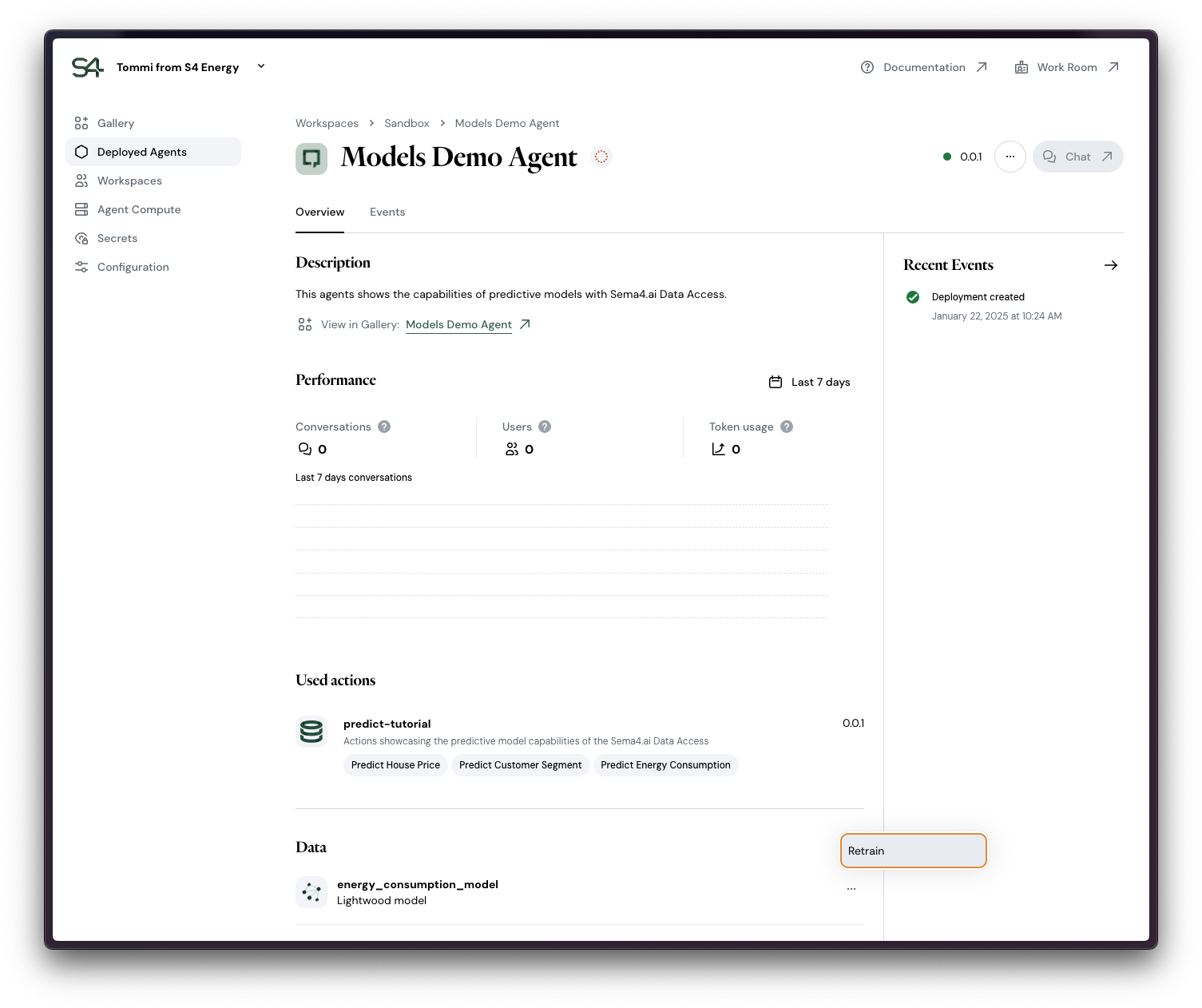This screenshot has width=1202, height=1008.
Task: Click the calendar icon in Performance
Action: (x=776, y=382)
